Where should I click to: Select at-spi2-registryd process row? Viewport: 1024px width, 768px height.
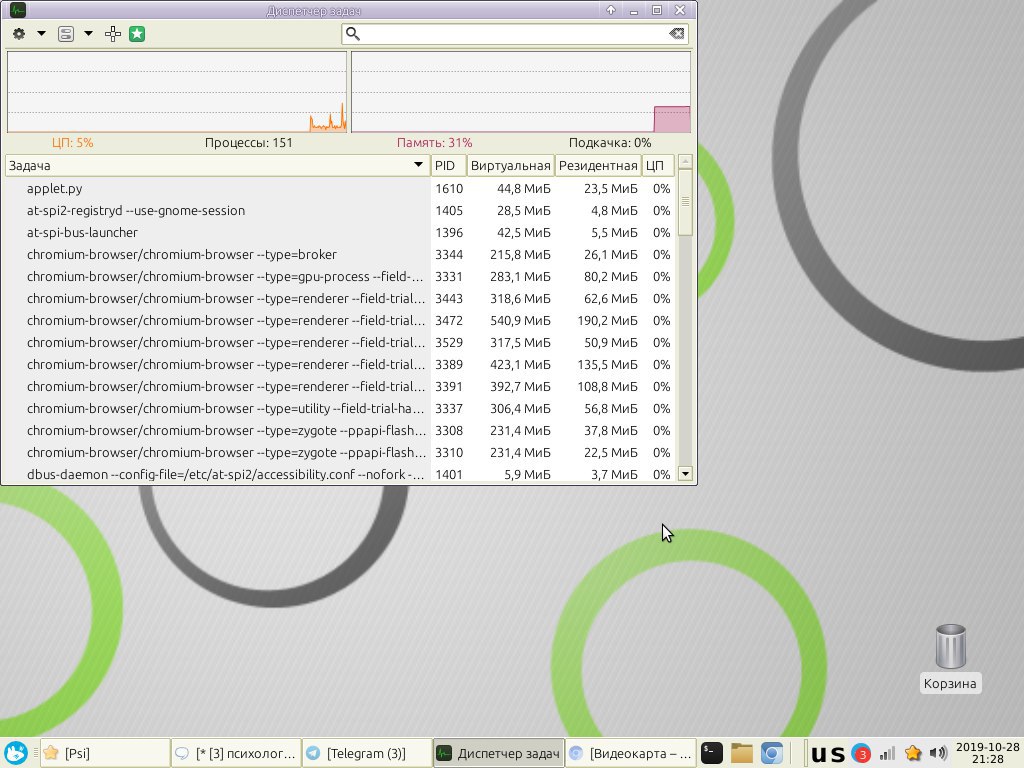click(x=340, y=211)
